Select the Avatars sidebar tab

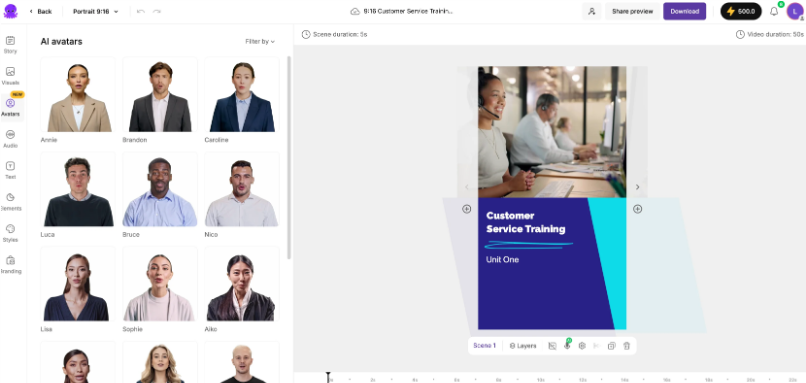click(x=10, y=107)
